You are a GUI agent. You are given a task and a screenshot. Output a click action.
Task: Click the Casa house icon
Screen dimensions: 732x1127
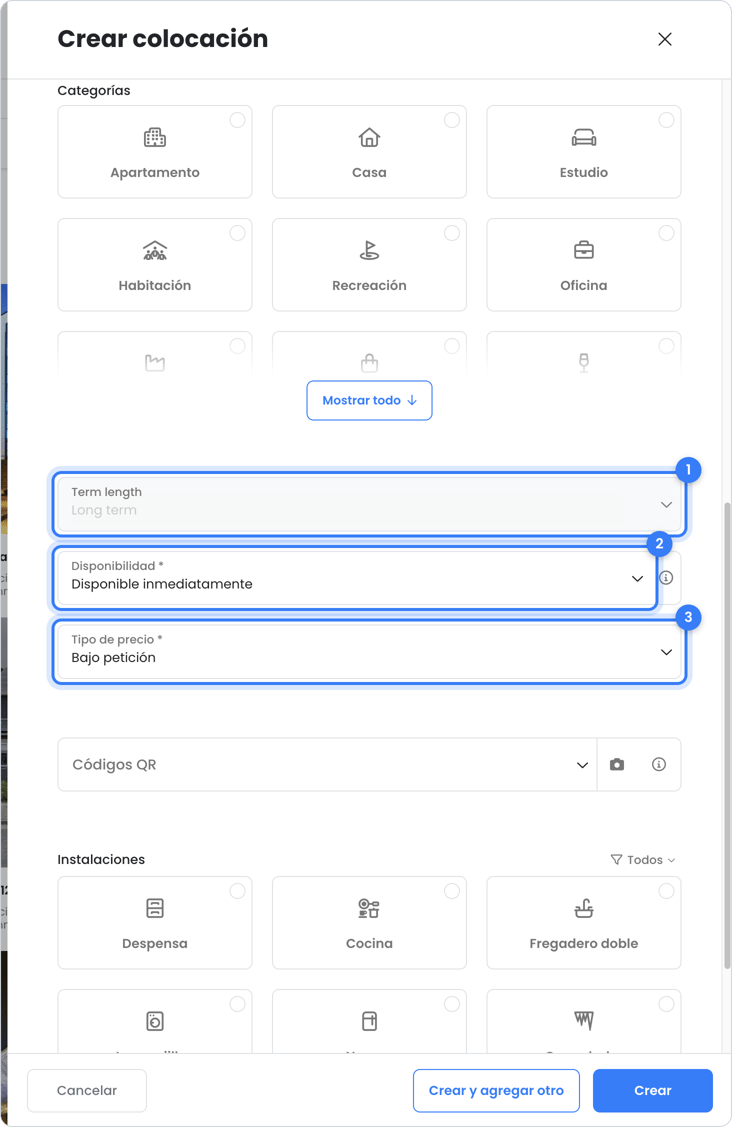(x=369, y=137)
